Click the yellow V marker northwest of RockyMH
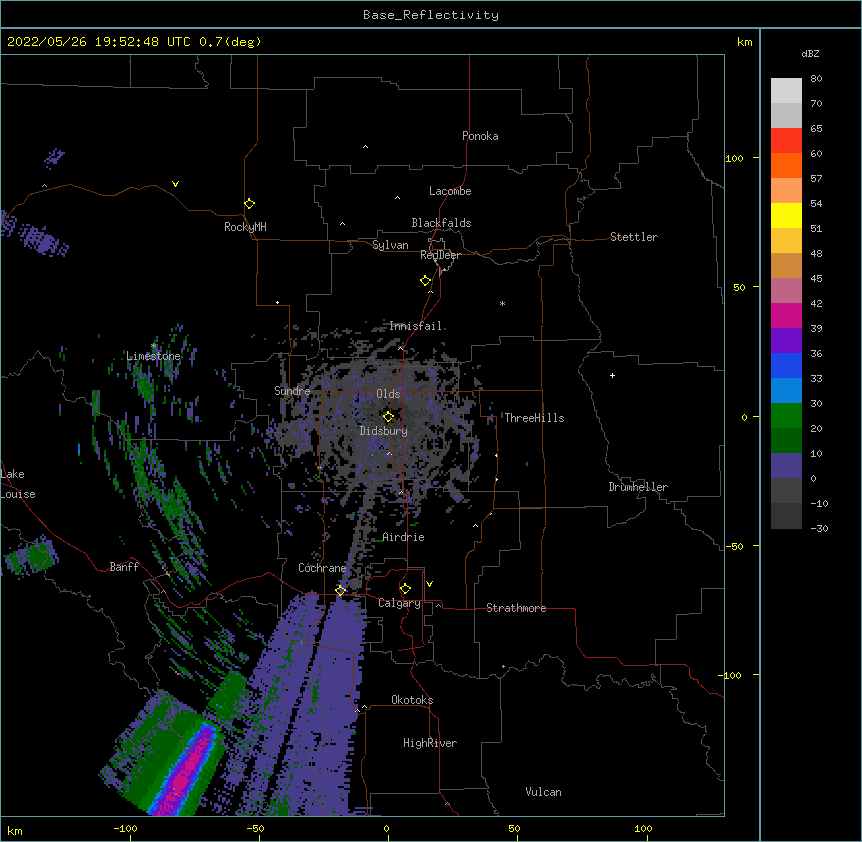Image resolution: width=862 pixels, height=842 pixels. point(175,184)
